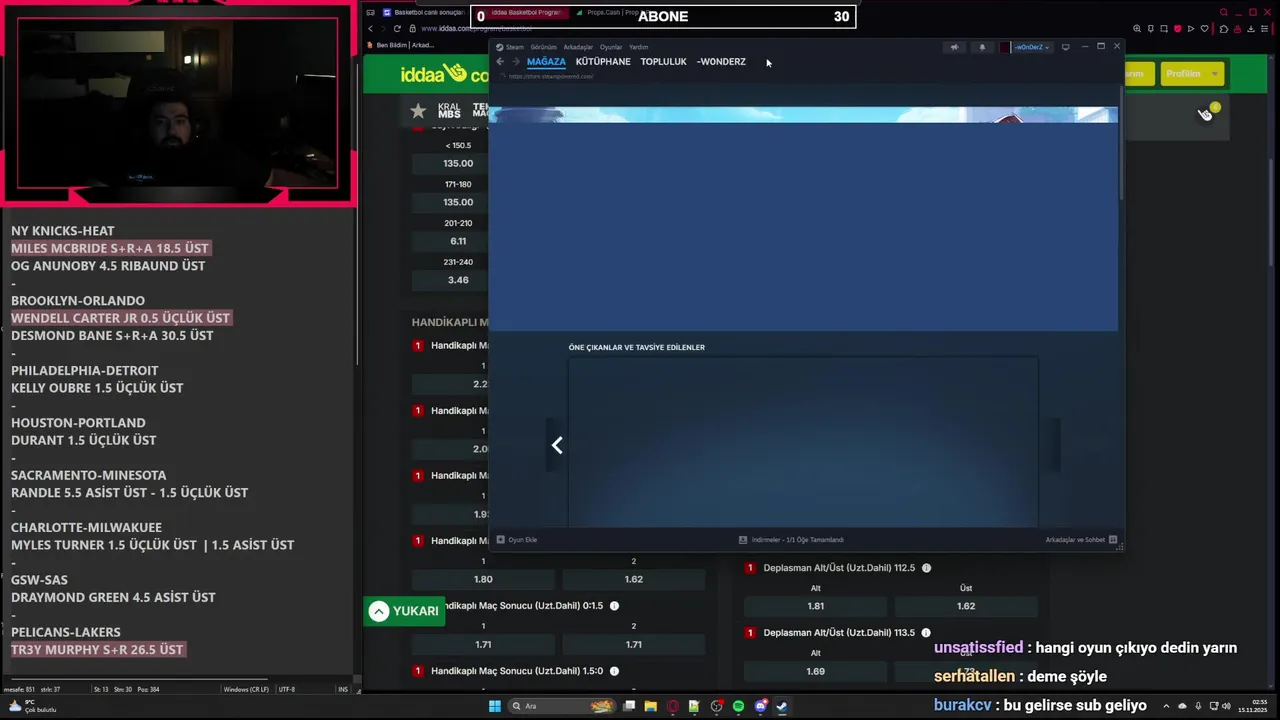Open the Profilim dropdown on iddaa site
Viewport: 1280px width, 720px height.
(1190, 73)
